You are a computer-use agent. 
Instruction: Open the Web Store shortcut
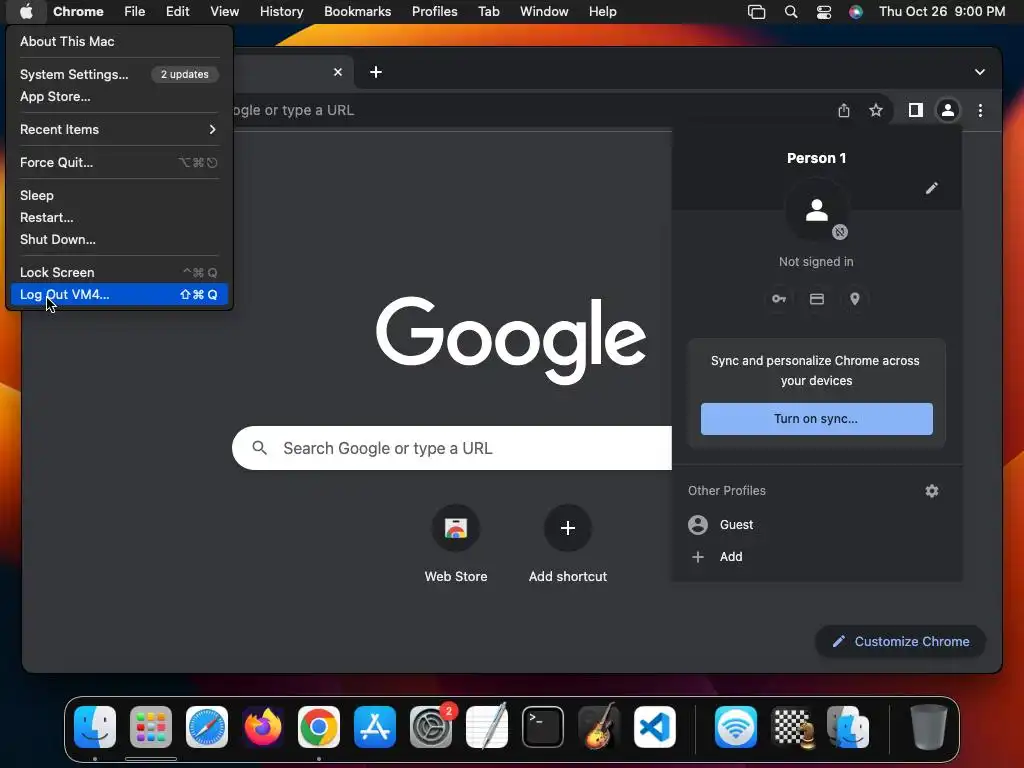456,544
